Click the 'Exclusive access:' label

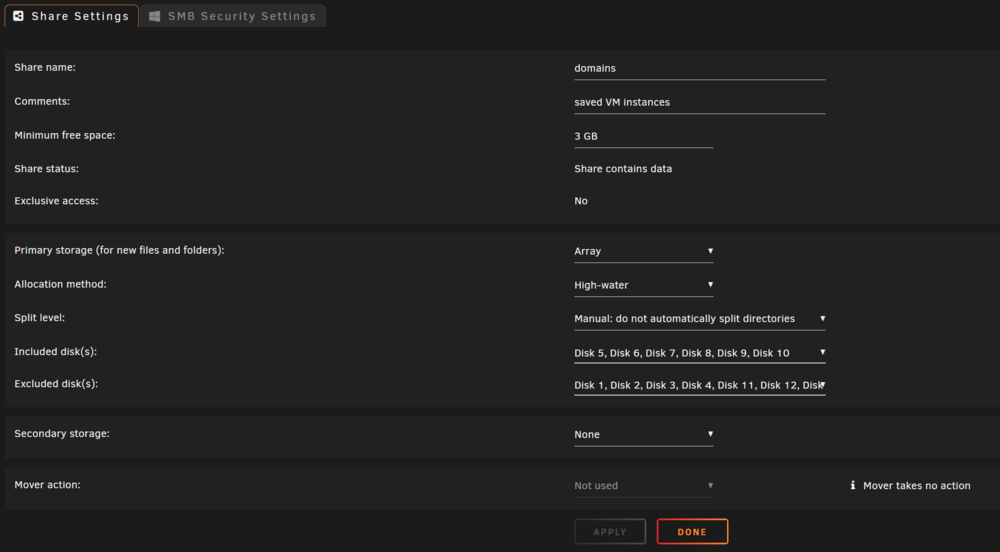tap(56, 201)
